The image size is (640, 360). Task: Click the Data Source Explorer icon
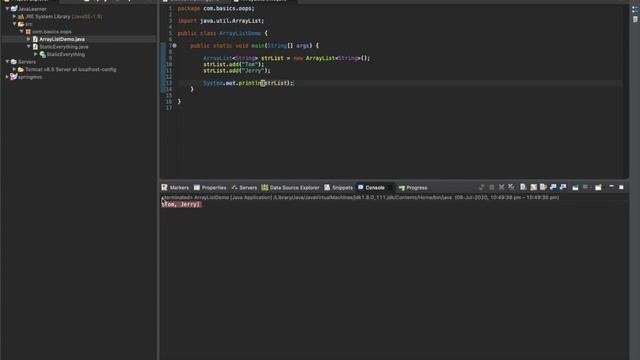pyautogui.click(x=264, y=187)
